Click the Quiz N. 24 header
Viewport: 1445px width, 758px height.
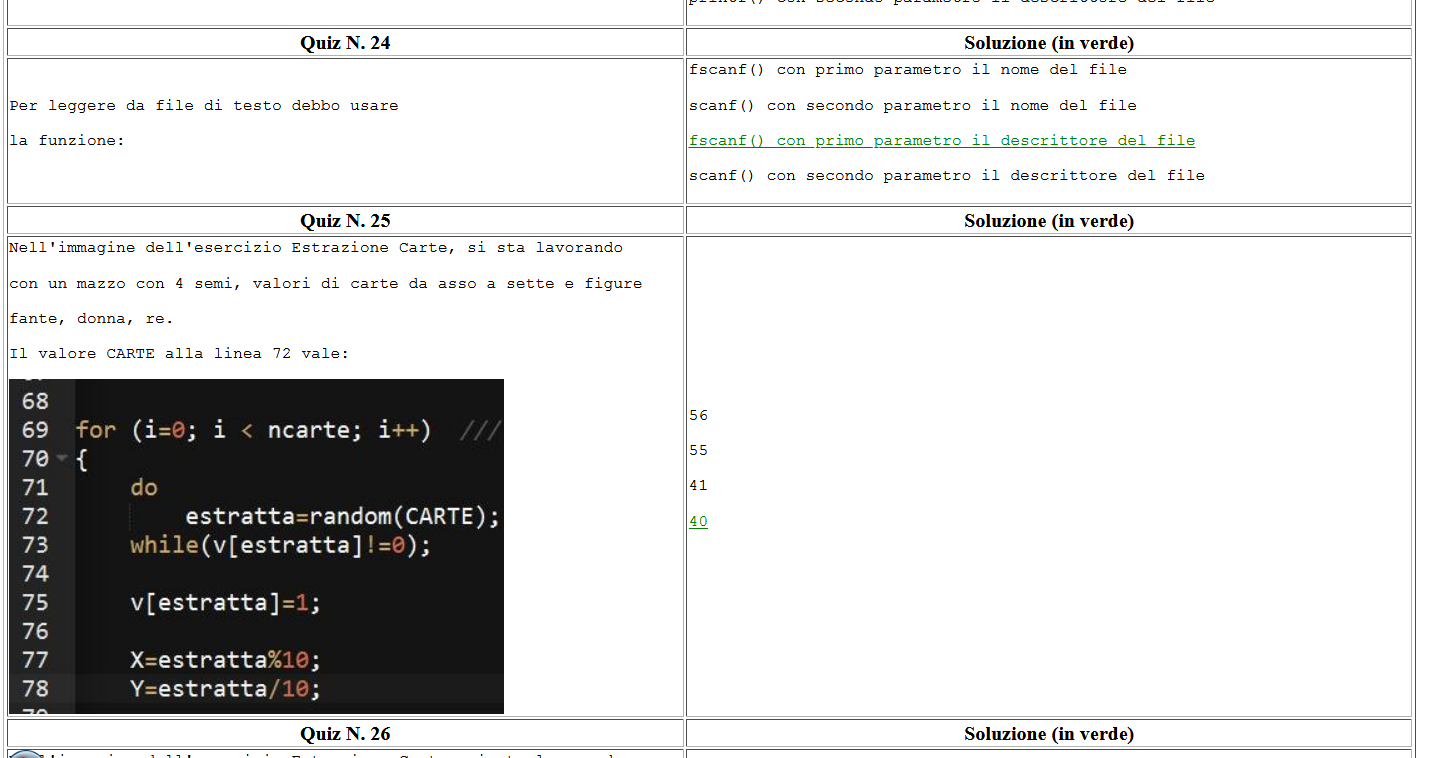[x=345, y=43]
